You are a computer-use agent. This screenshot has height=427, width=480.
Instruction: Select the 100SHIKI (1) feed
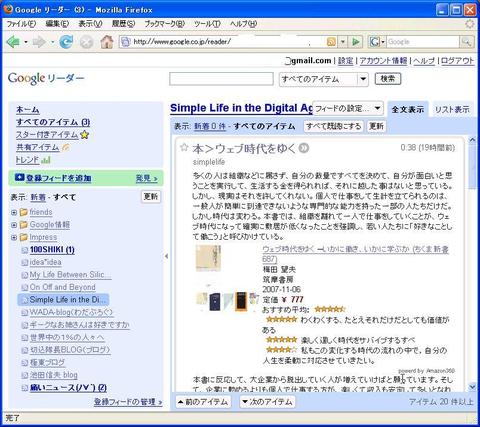click(52, 250)
